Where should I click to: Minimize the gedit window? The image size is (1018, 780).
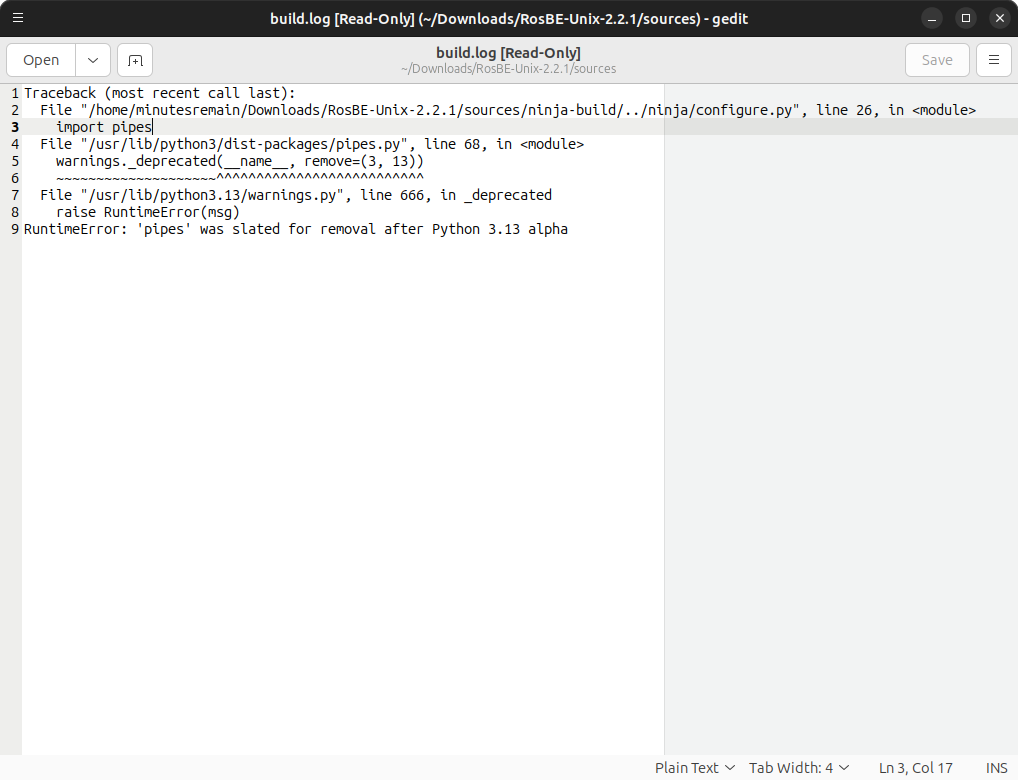[932, 18]
